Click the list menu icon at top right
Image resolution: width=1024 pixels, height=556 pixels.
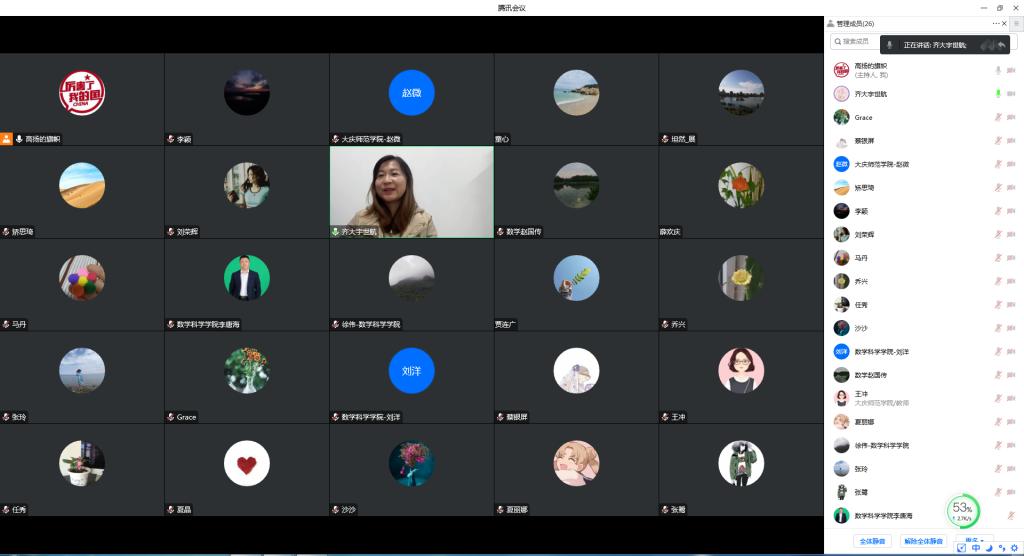point(1016,23)
